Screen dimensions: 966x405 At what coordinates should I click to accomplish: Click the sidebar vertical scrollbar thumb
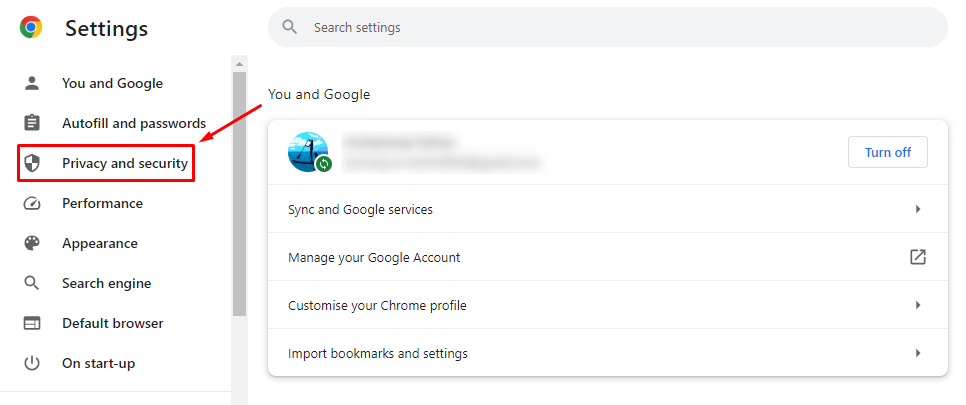(239, 194)
